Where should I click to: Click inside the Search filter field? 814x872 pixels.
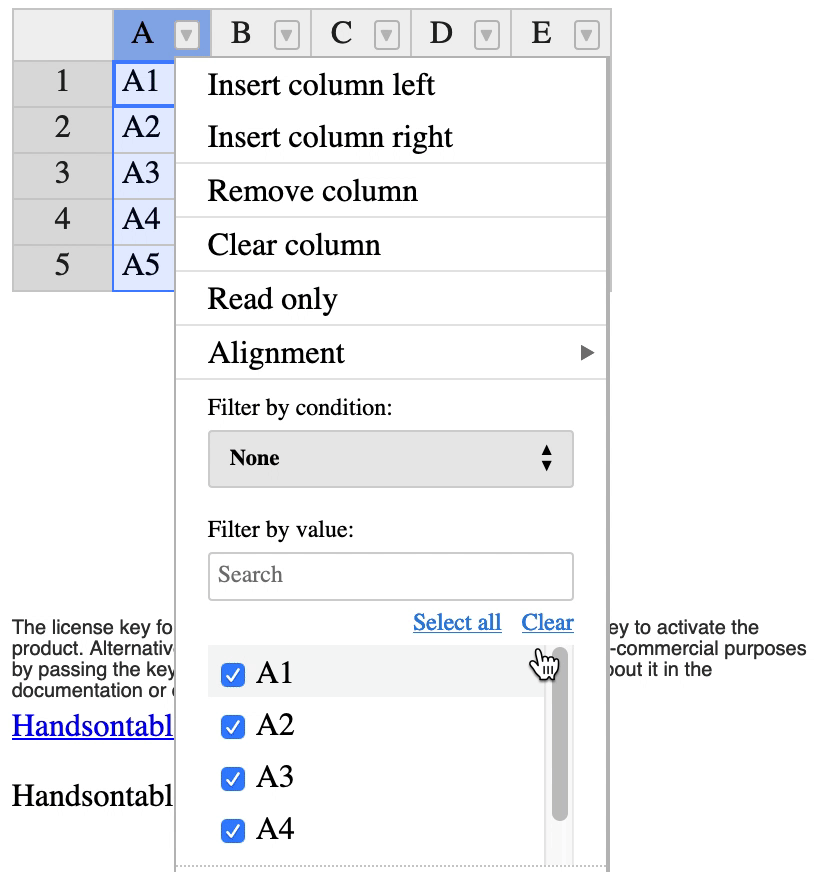point(390,576)
